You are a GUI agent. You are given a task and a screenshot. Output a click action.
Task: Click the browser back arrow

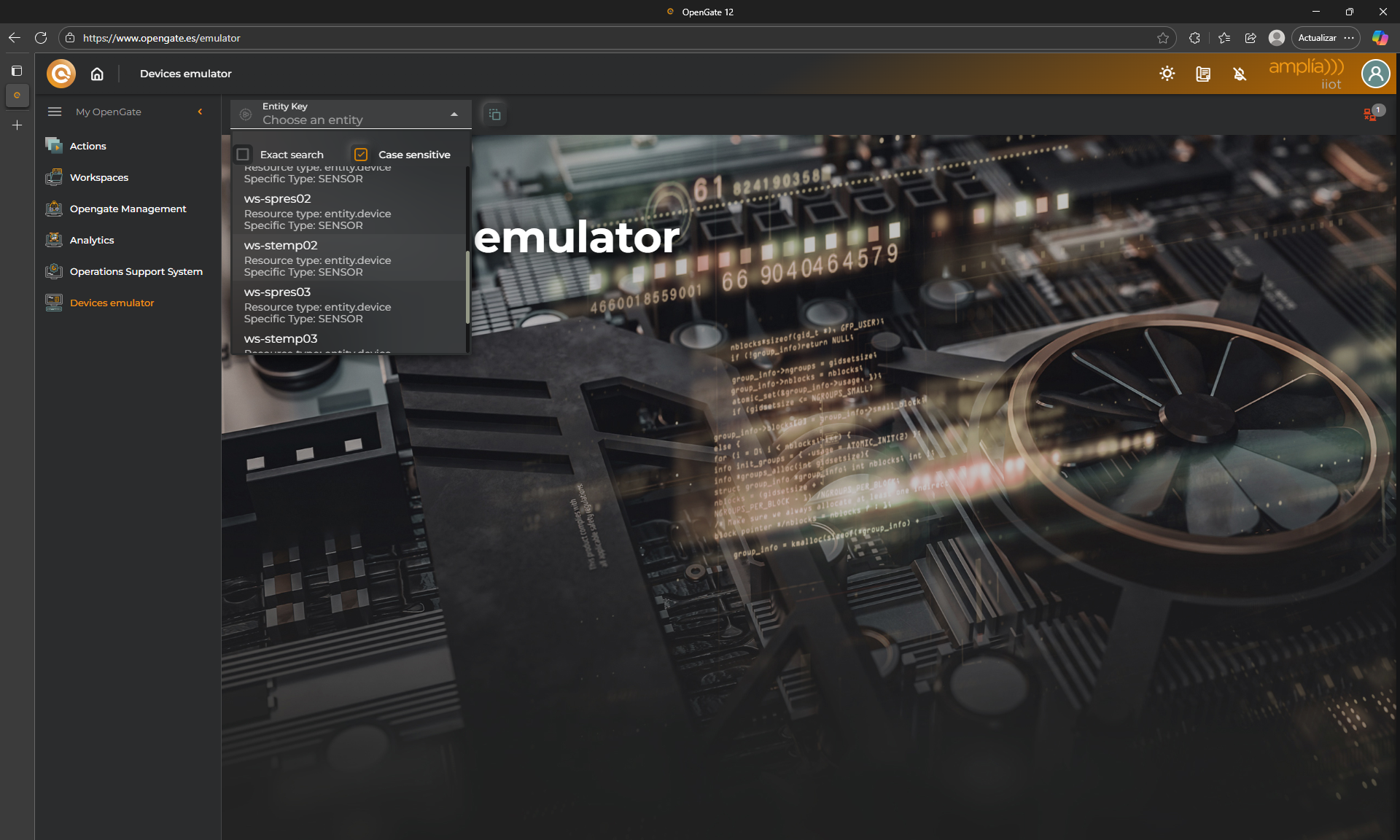click(15, 38)
